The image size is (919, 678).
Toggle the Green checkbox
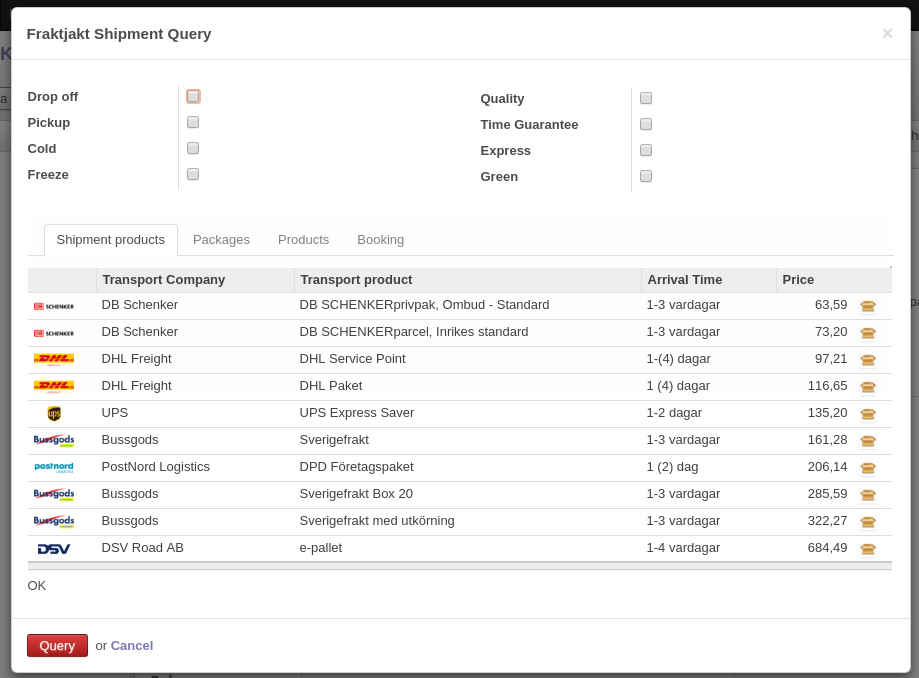click(646, 176)
